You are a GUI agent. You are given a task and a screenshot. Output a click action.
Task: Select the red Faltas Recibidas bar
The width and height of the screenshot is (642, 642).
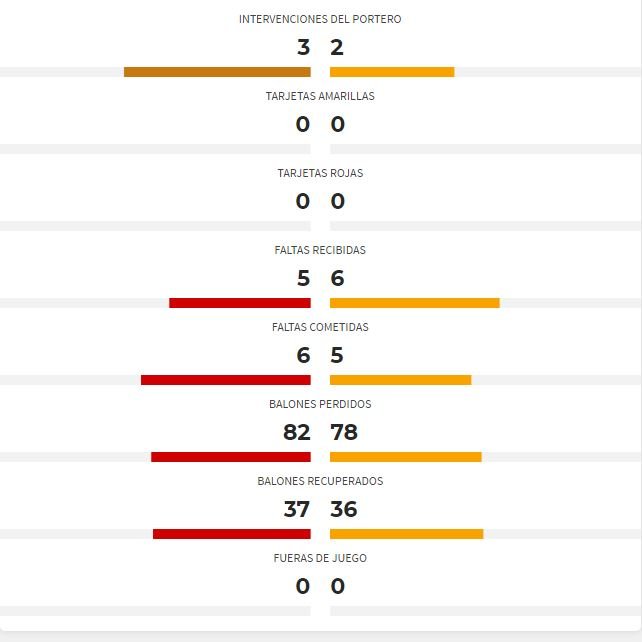click(x=240, y=303)
